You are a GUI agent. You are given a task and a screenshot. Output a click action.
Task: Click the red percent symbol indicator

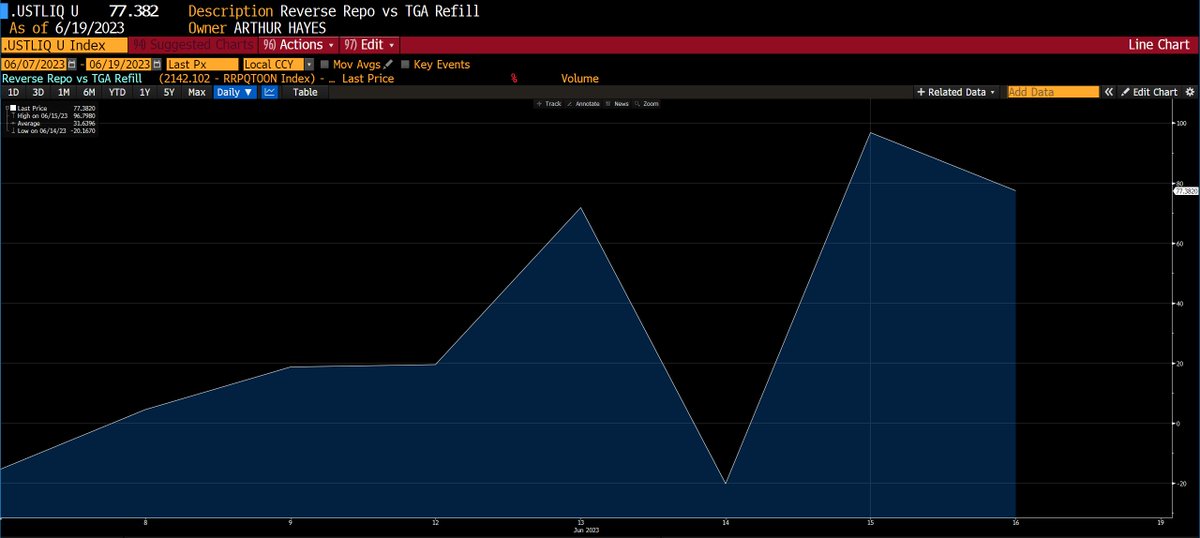514,78
